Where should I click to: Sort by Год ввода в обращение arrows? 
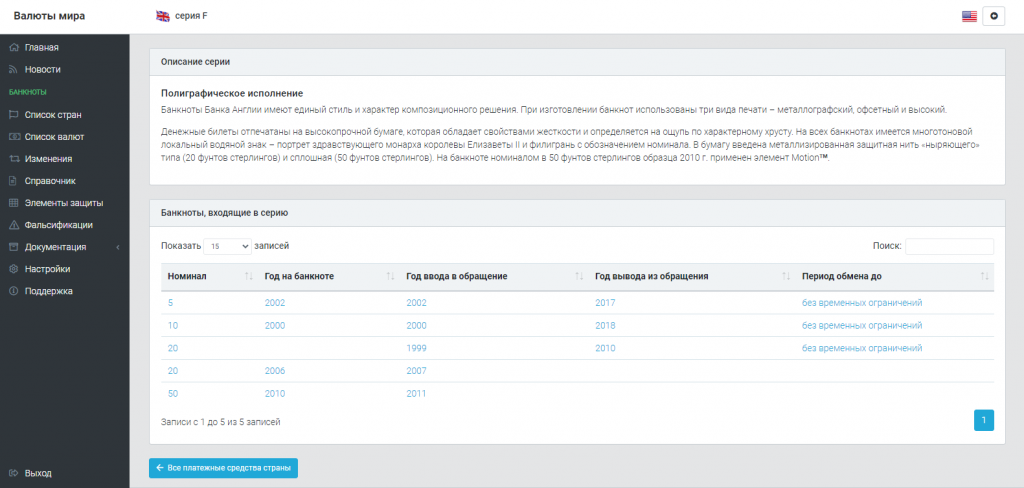coord(579,277)
